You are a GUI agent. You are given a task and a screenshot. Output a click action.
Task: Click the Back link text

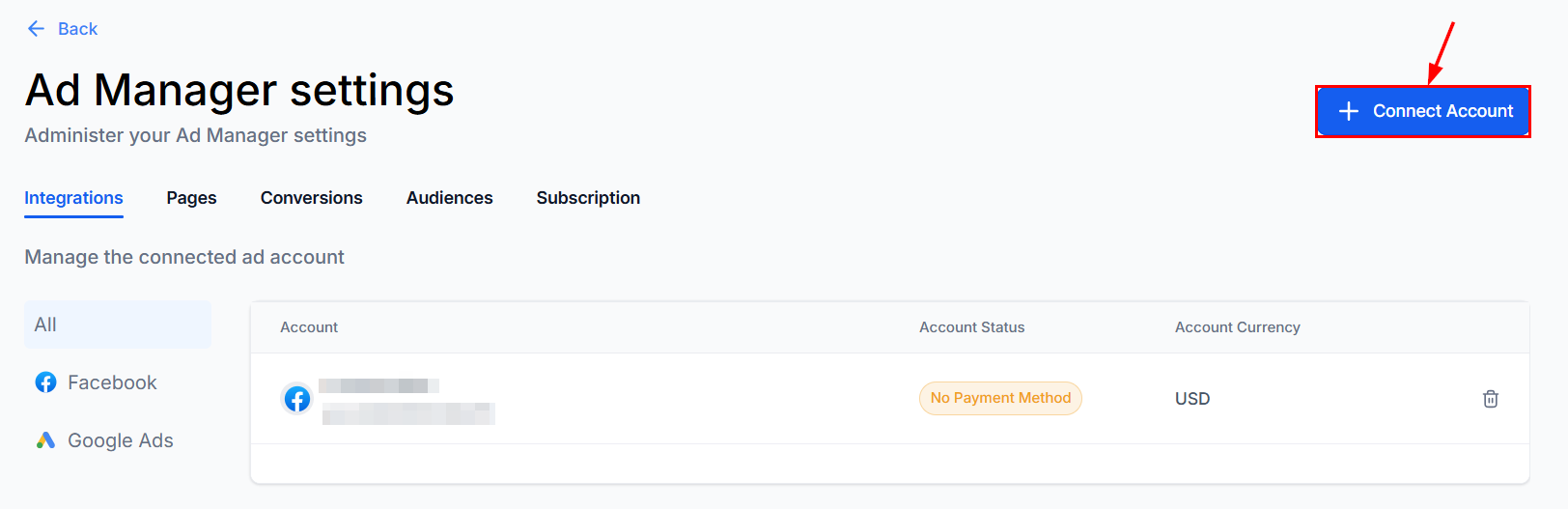pos(77,29)
